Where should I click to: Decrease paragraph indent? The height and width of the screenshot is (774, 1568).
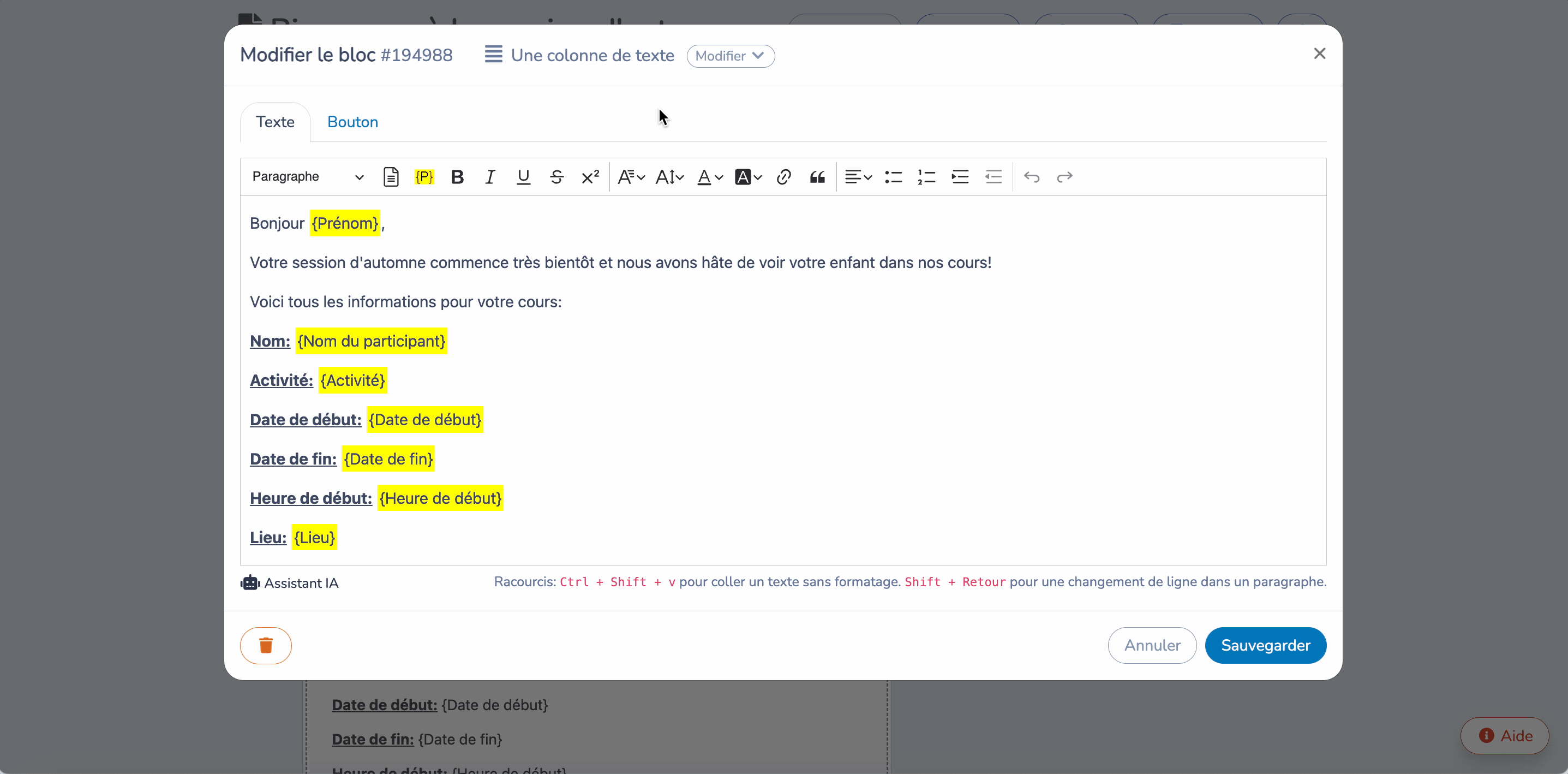(994, 177)
